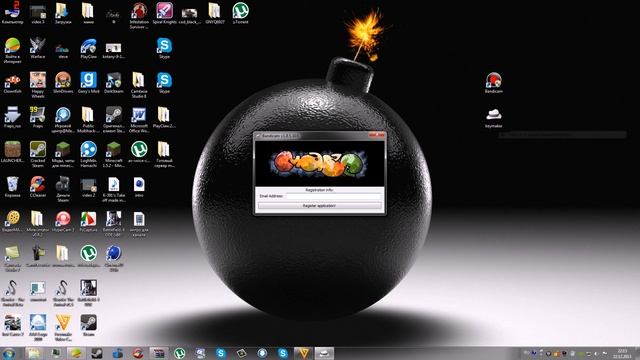Open the uTorrent icon in taskbar
This screenshot has width=640, height=360.
[179, 353]
